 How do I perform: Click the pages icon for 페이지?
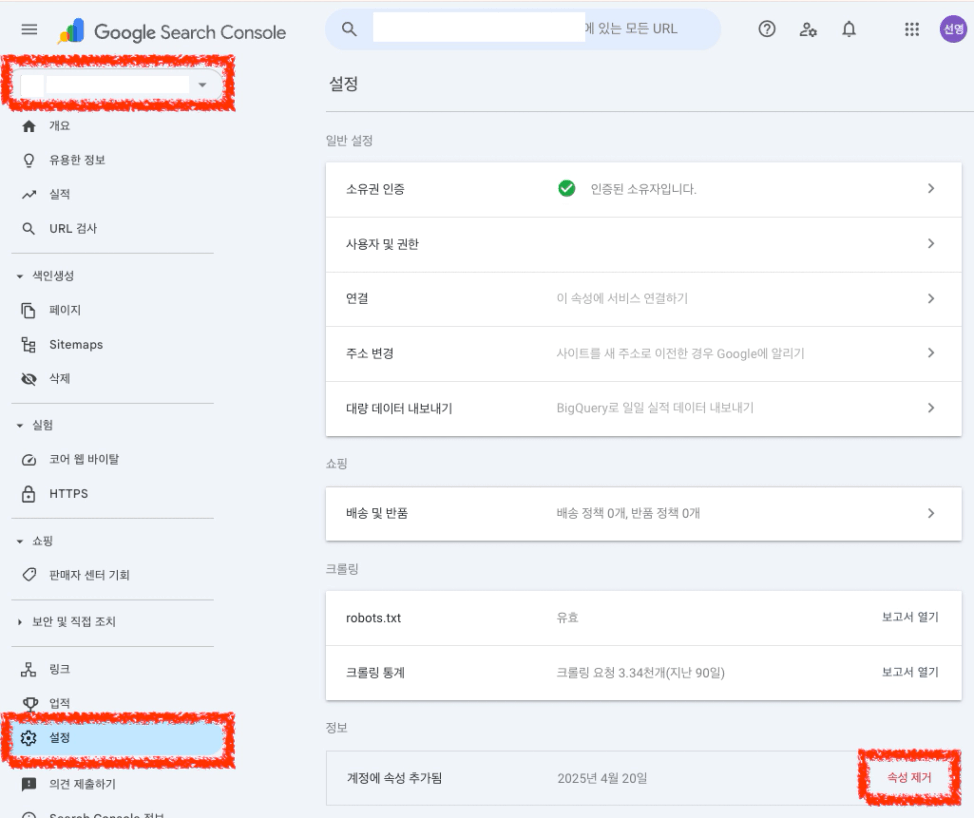[x=29, y=310]
